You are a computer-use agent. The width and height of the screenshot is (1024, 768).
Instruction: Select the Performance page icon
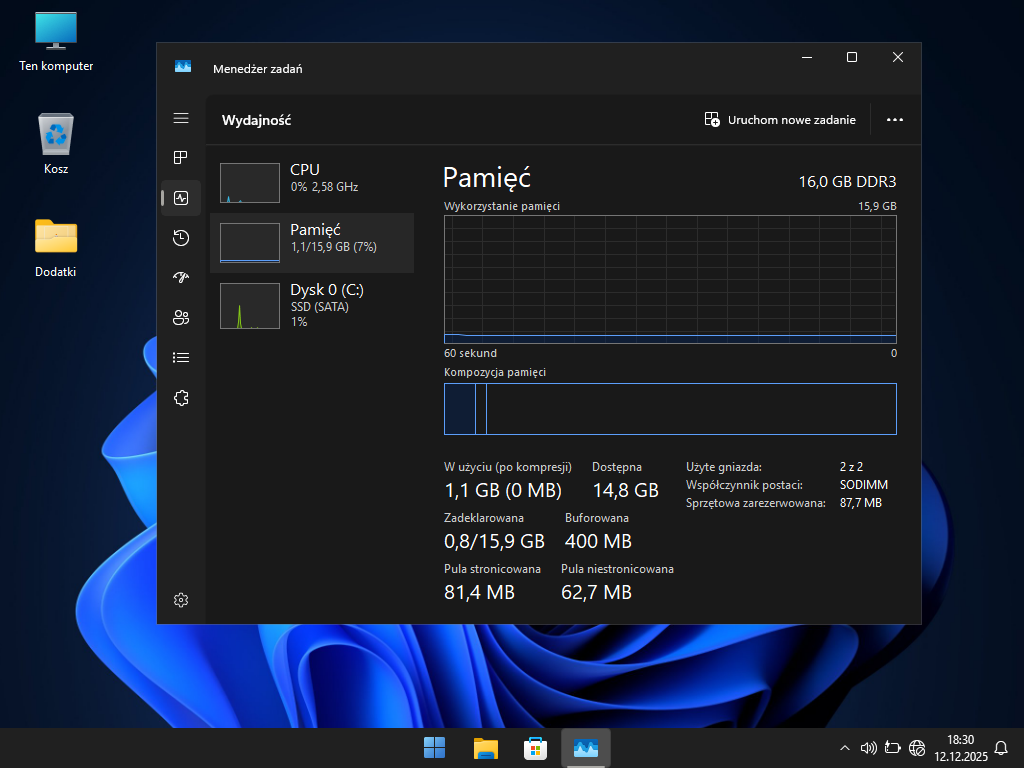[x=181, y=198]
